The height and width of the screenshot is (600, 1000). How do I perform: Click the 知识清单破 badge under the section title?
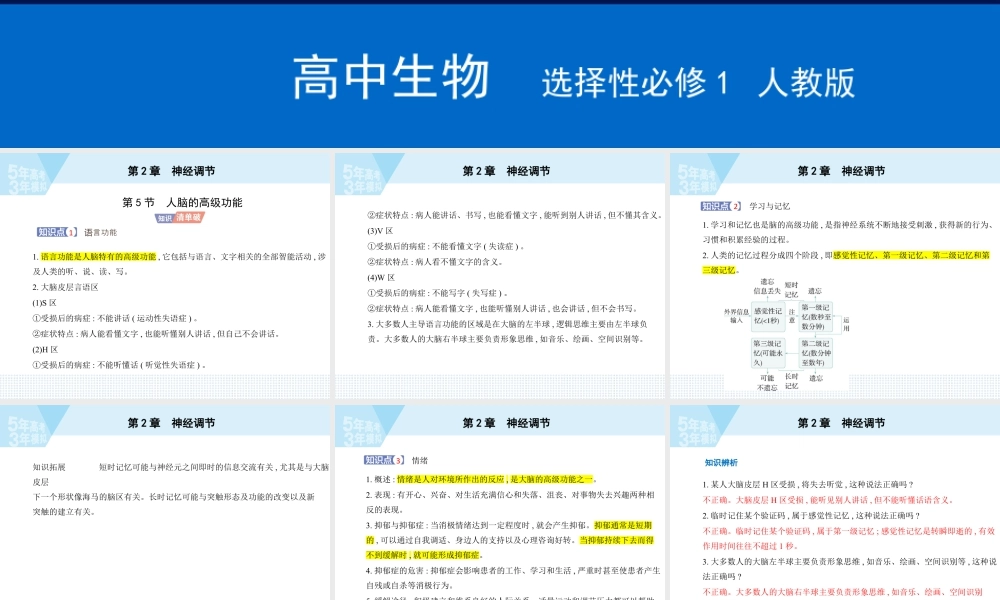click(x=180, y=218)
